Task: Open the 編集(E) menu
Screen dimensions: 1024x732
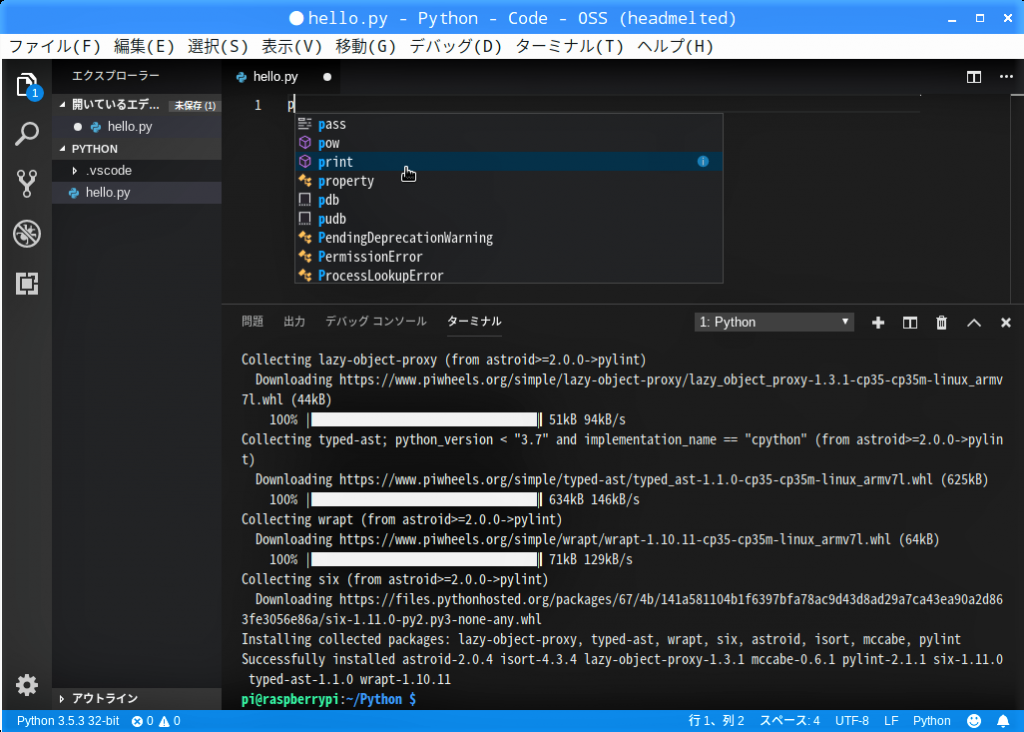Action: click(x=144, y=46)
